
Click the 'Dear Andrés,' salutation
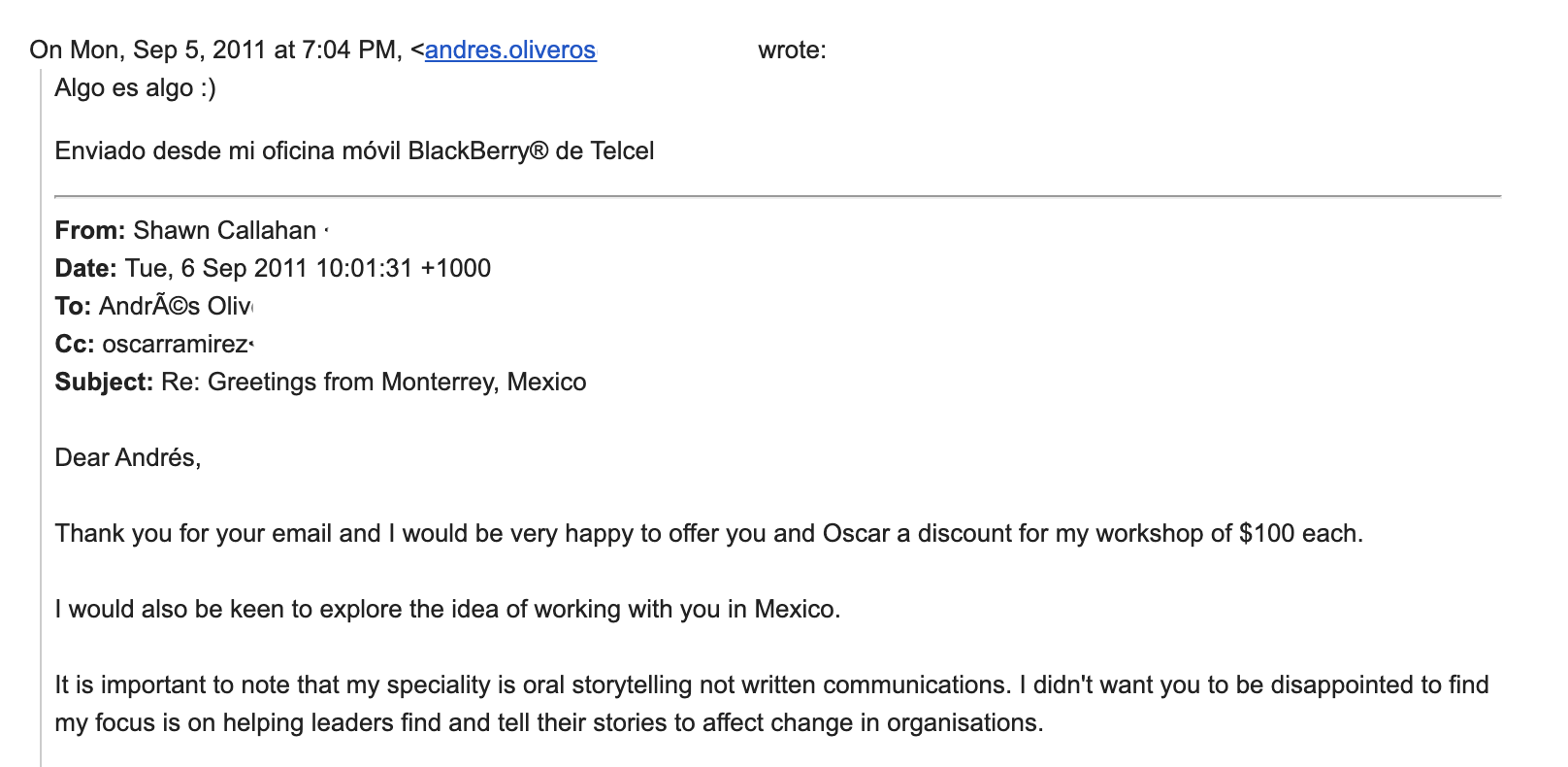tap(128, 457)
